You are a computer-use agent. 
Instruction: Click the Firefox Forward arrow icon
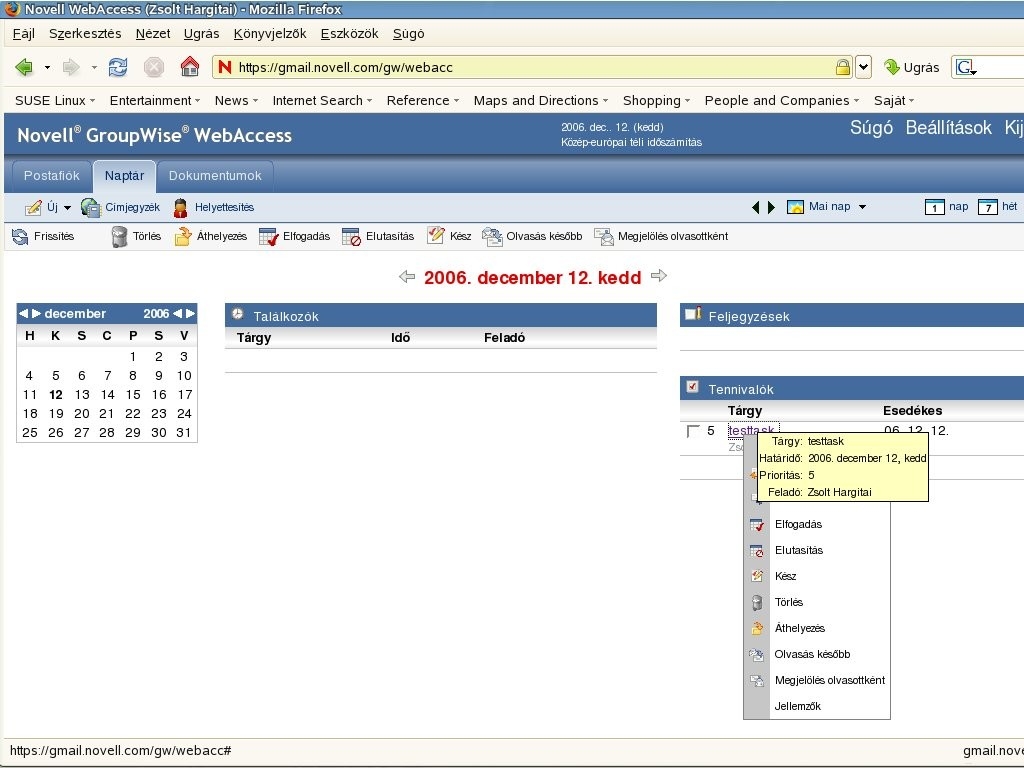click(71, 67)
